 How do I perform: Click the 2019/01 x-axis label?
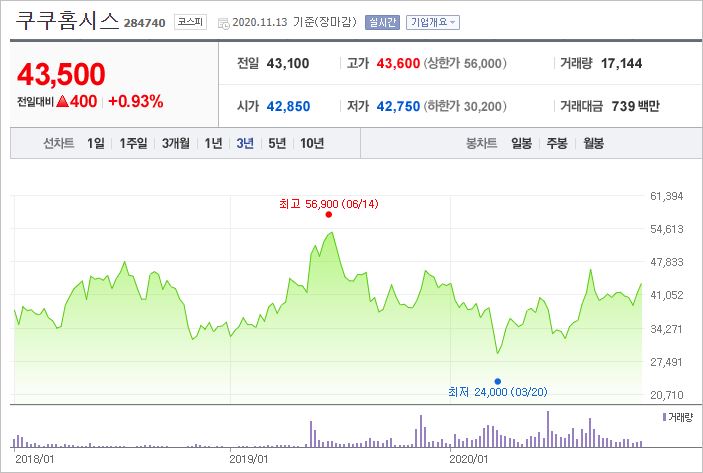coord(248,460)
